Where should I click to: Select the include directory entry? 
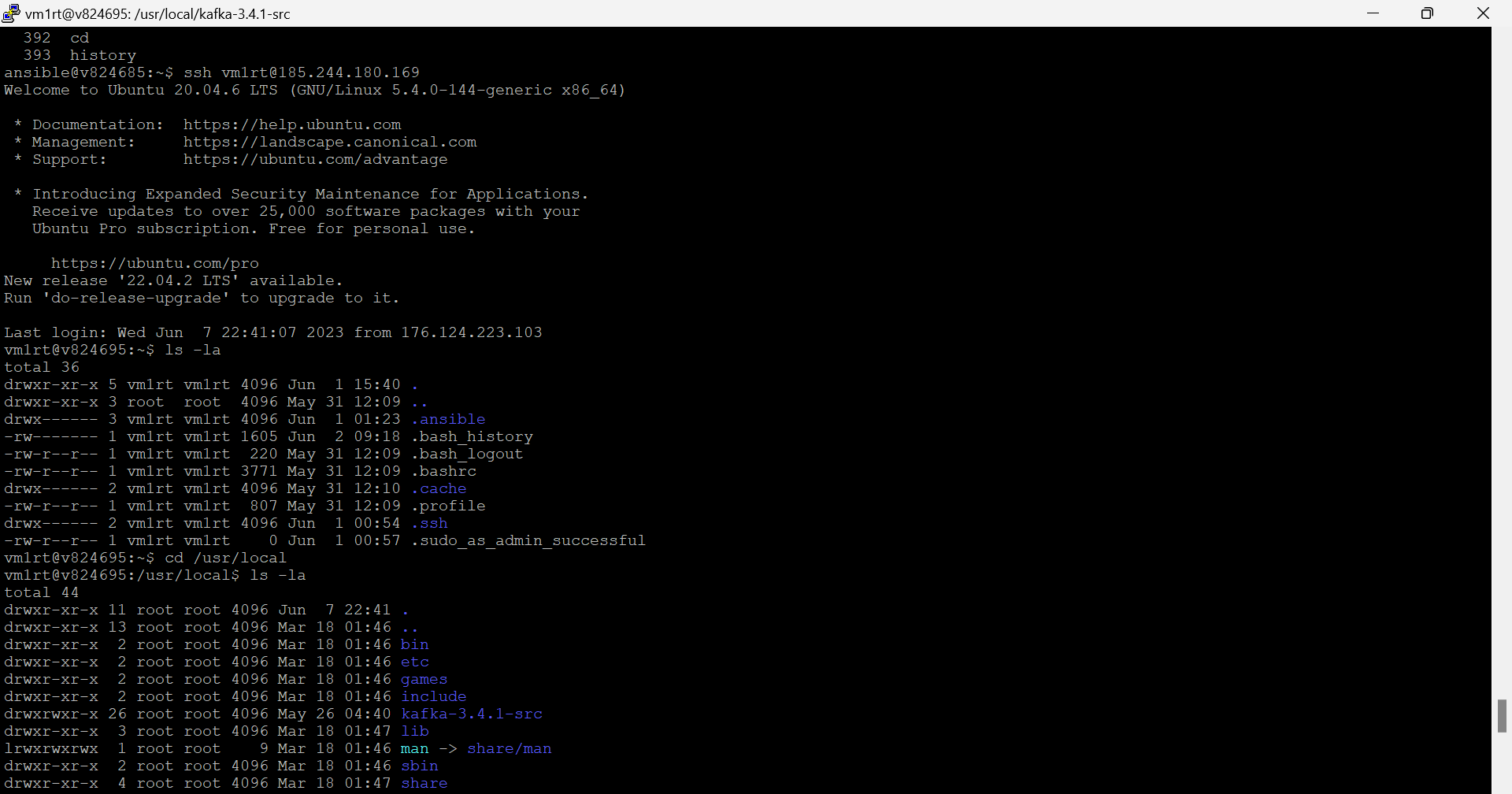coord(433,696)
